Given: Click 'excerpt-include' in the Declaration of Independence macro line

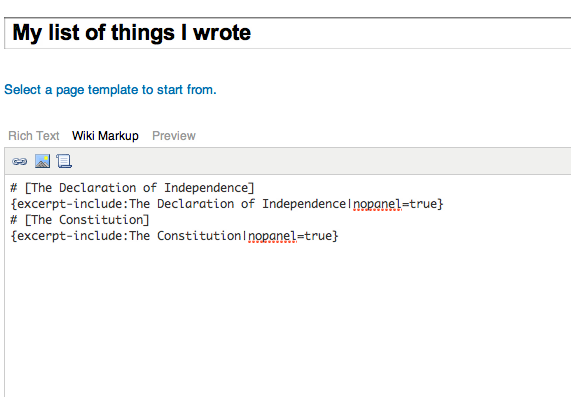Looking at the screenshot, I should tap(70, 204).
